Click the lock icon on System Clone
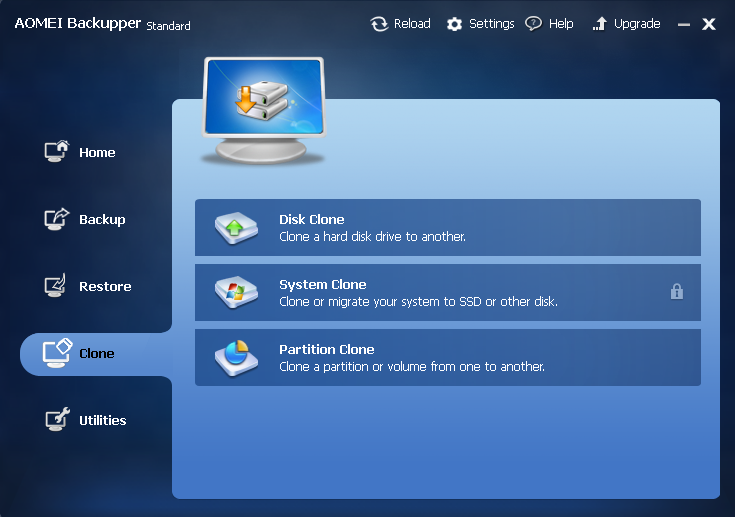The height and width of the screenshot is (517, 735). (677, 292)
